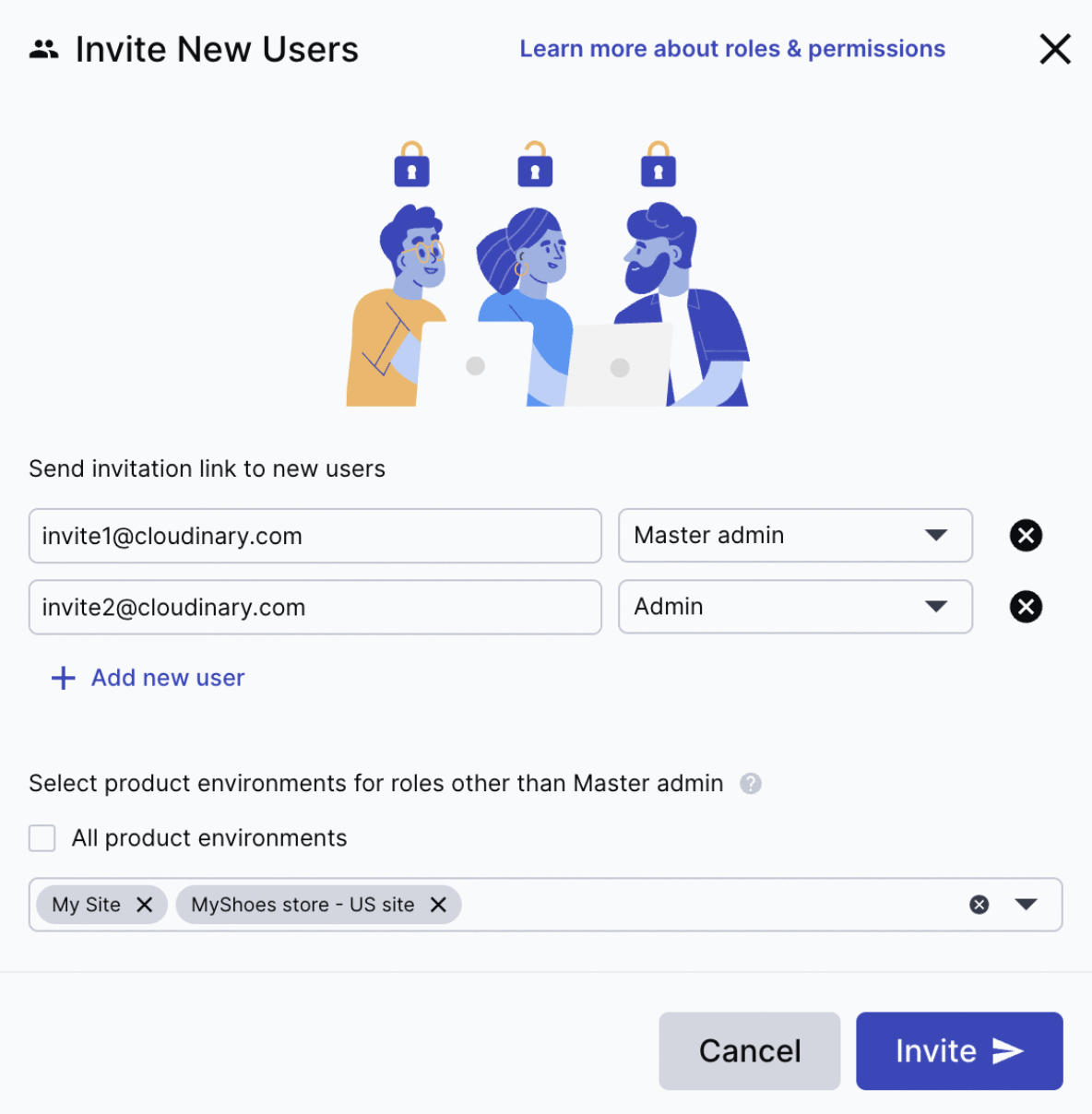Remove the invite1@cloudinary.com user row
This screenshot has height=1114, width=1092.
1026,536
